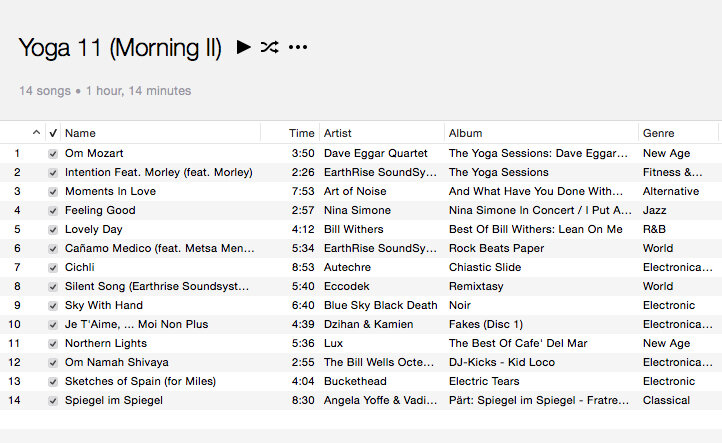This screenshot has width=722, height=443.
Task: Click album Chiastic Slide
Action: [x=485, y=267]
